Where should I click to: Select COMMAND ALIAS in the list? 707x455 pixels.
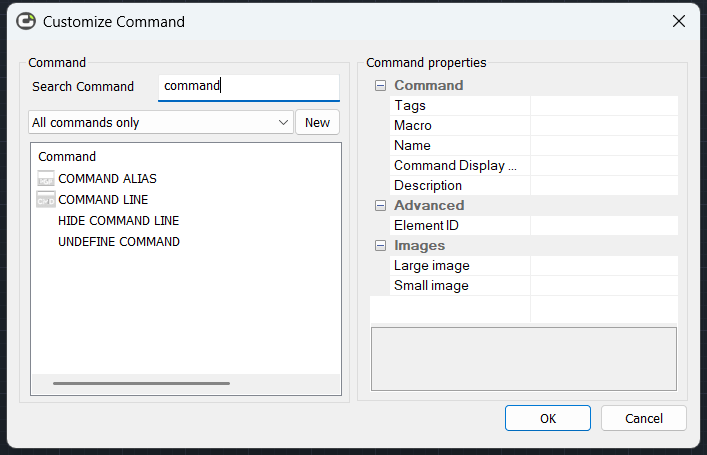point(107,179)
